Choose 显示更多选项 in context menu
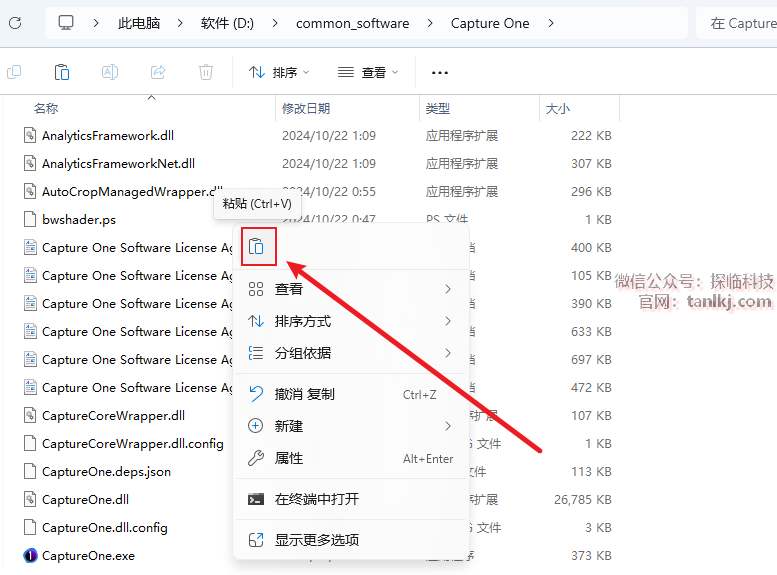Screen dimensions: 777x575 point(351,540)
